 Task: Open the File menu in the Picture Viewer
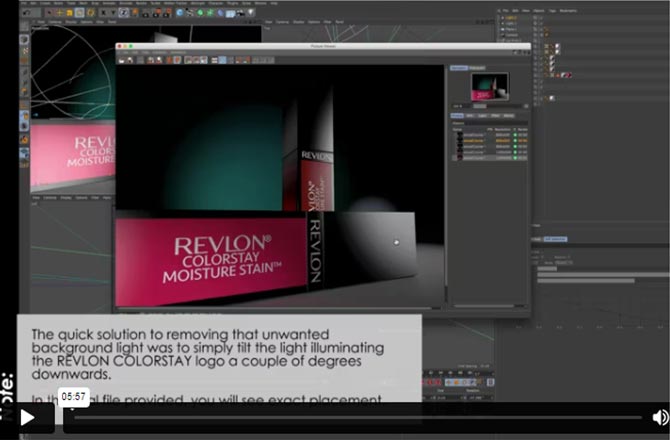point(127,51)
